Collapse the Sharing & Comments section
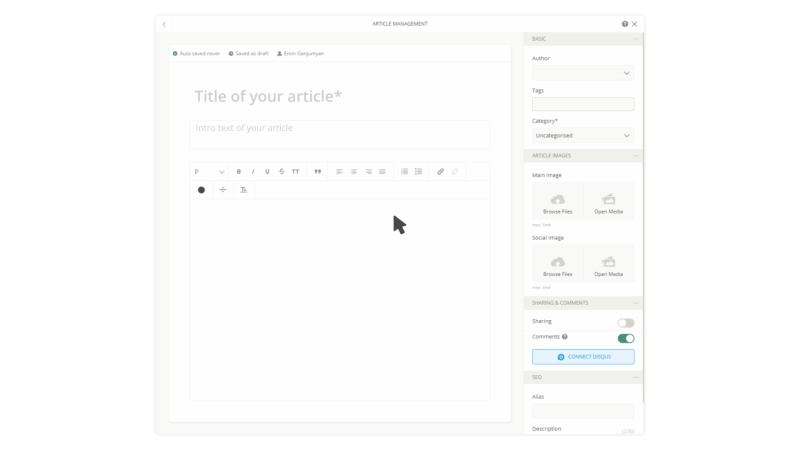The width and height of the screenshot is (800, 450). (x=636, y=303)
